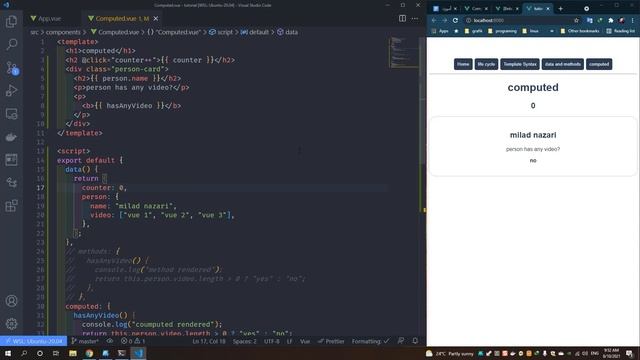Screen dimensions: 640x360
Task: Change file encoding UTF-8
Action: [271, 341]
